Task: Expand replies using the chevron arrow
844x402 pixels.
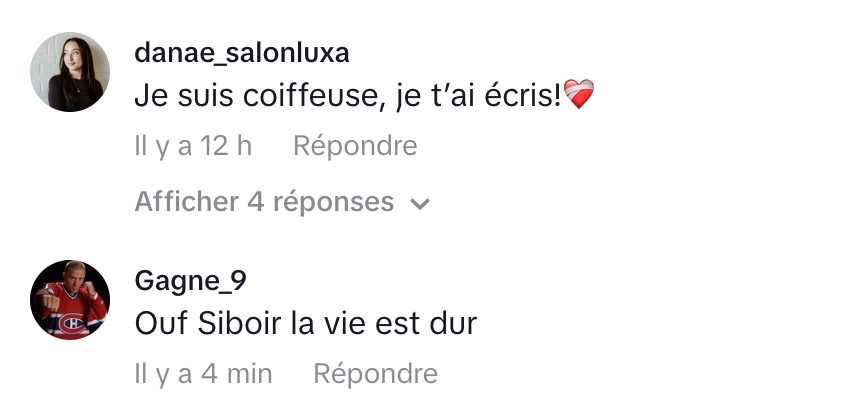Action: click(x=420, y=204)
